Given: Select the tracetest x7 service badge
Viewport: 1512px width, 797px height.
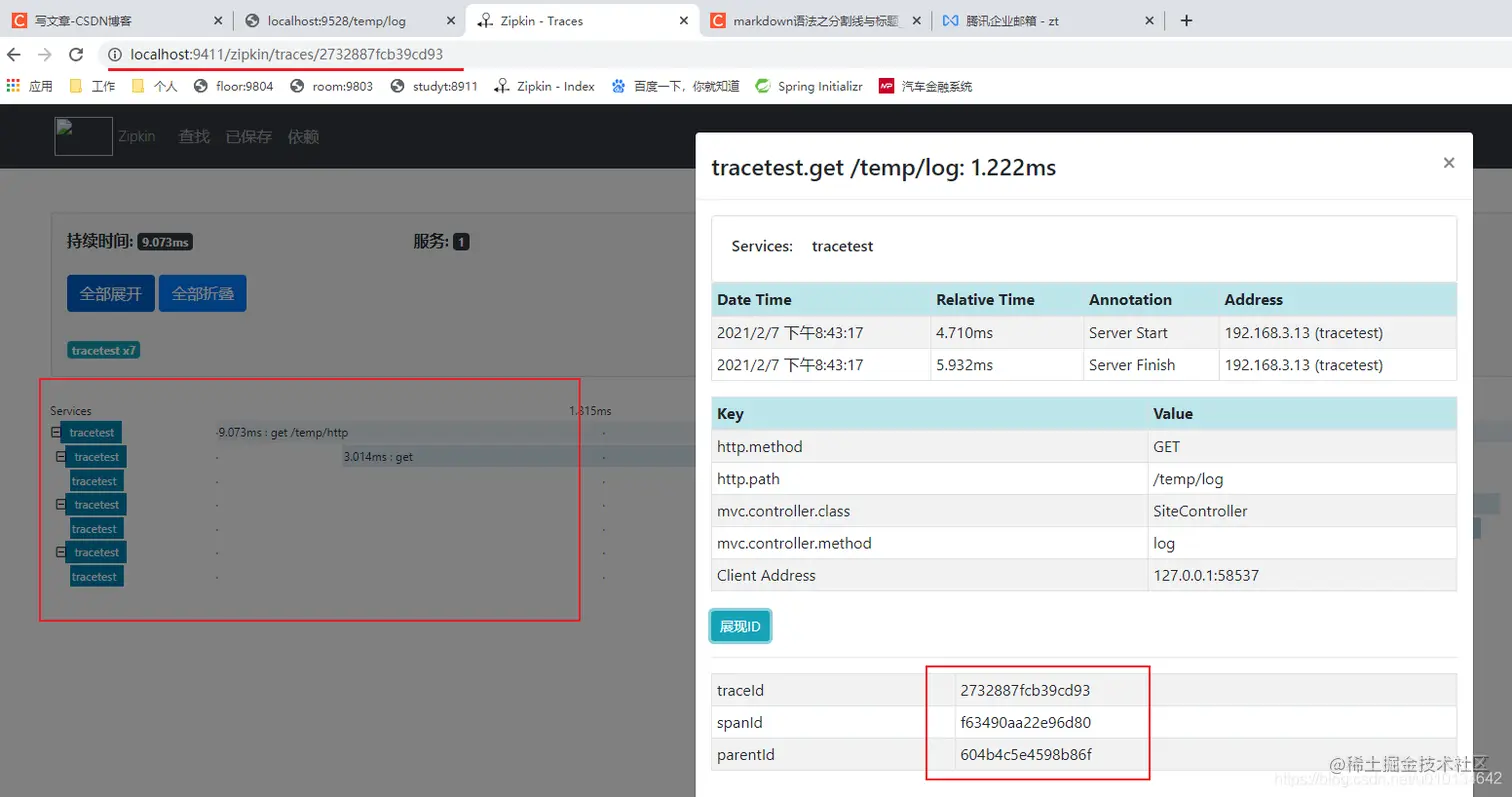Looking at the screenshot, I should [104, 351].
